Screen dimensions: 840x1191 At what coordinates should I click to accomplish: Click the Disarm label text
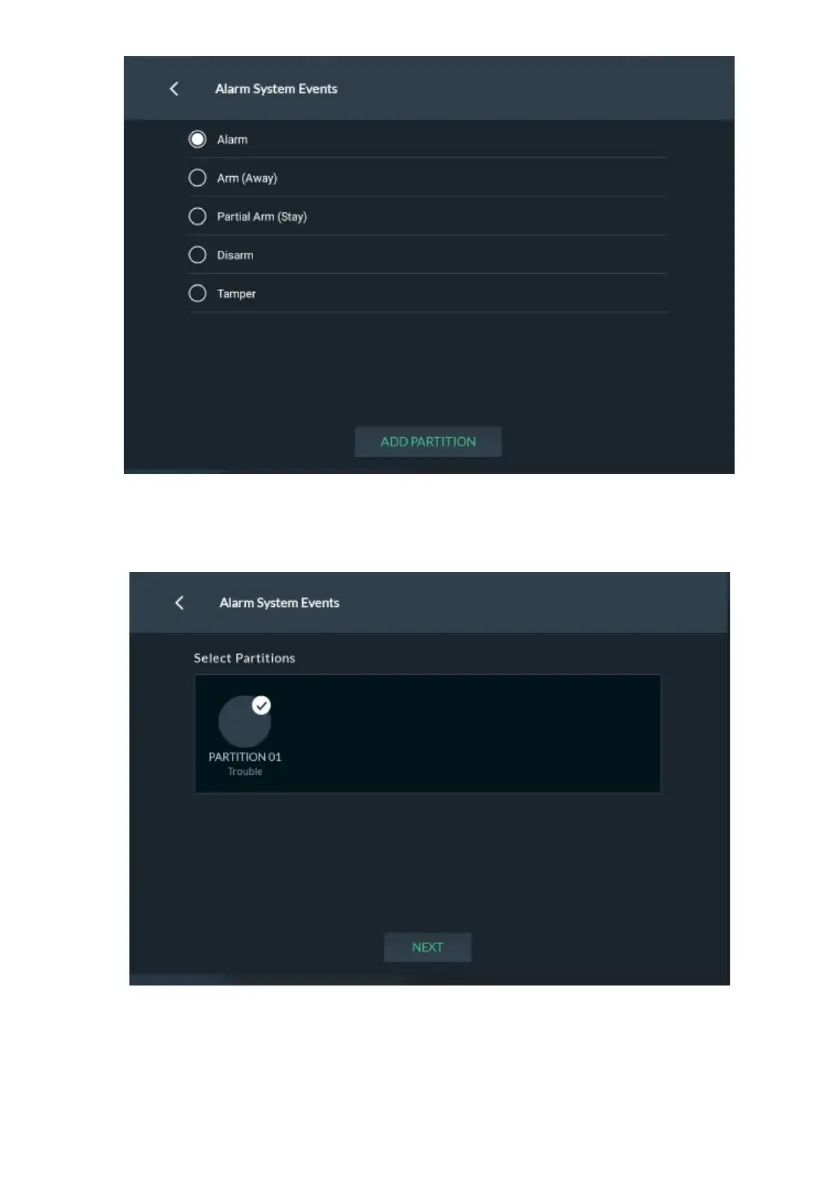coord(235,255)
